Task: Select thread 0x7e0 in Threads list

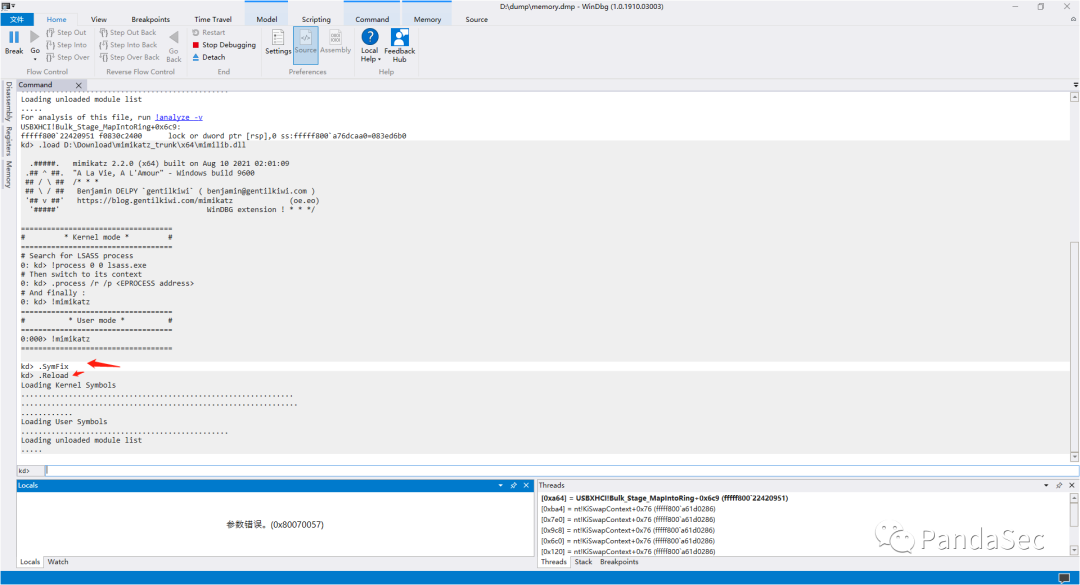Action: click(x=627, y=520)
